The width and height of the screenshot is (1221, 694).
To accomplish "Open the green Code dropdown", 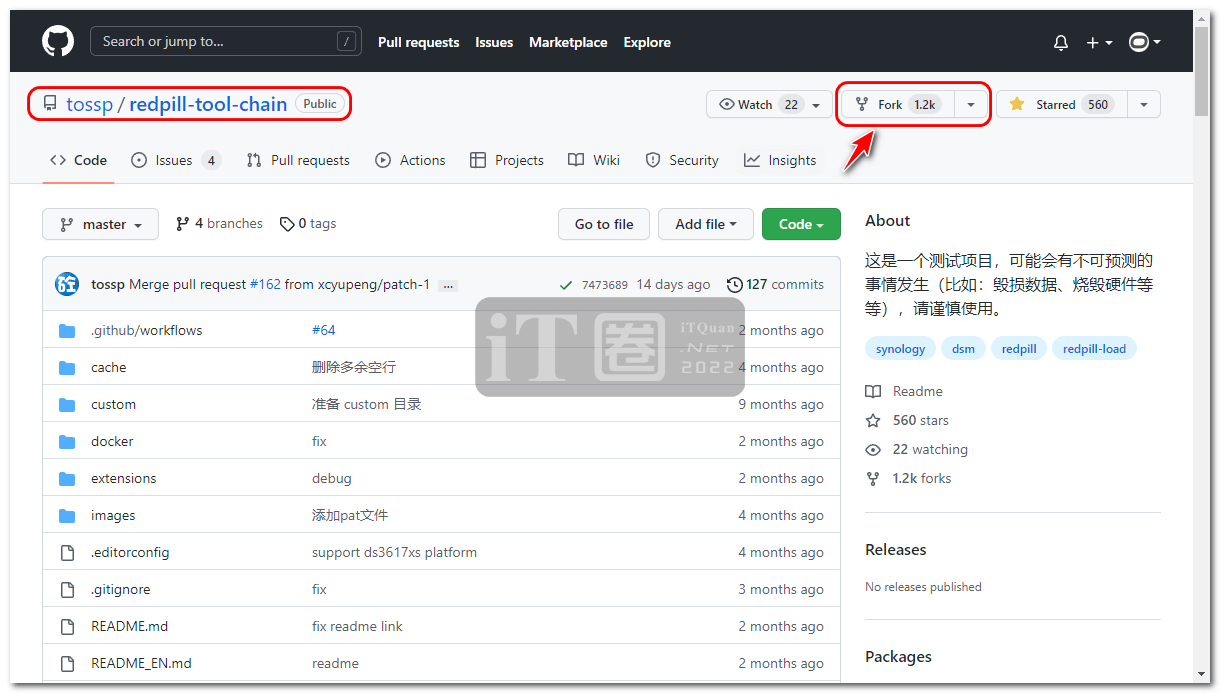I will (801, 224).
